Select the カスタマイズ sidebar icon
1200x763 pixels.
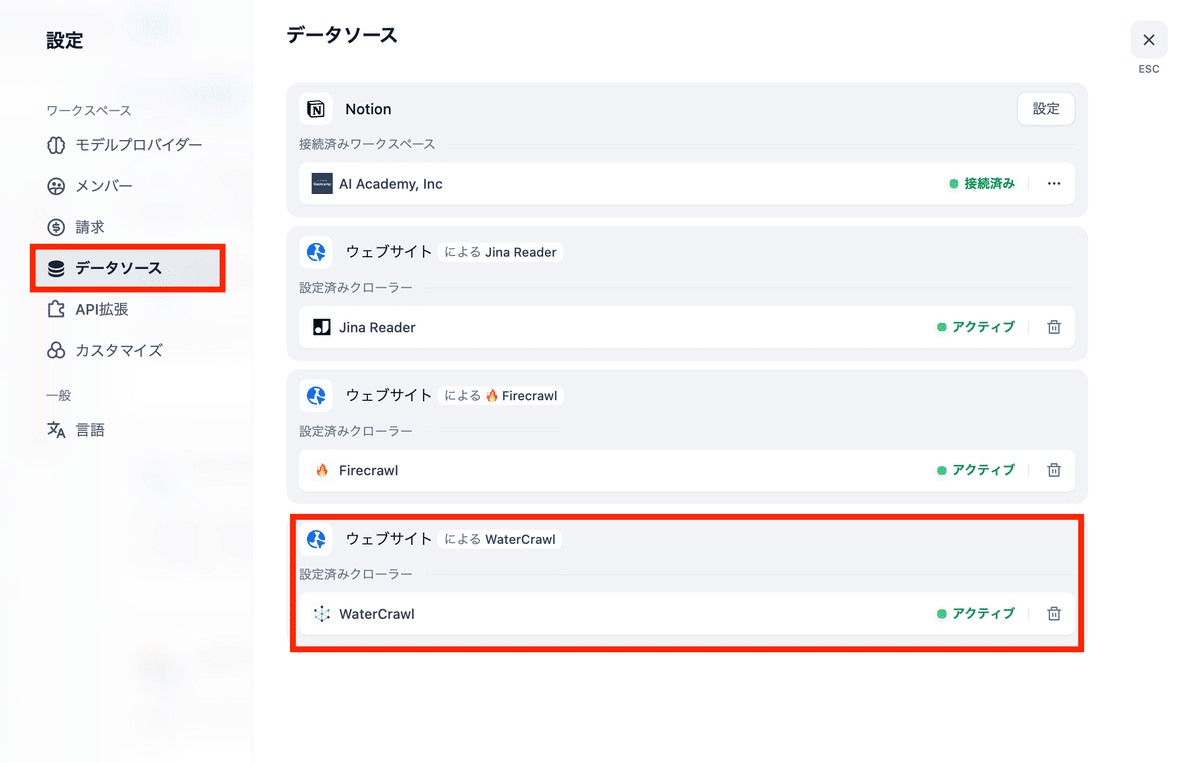coord(58,350)
